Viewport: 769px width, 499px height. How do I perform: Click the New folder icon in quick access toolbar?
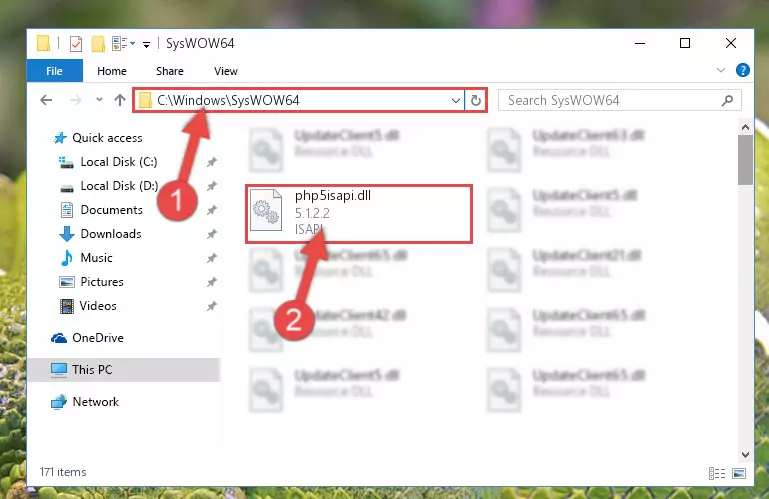[x=98, y=44]
